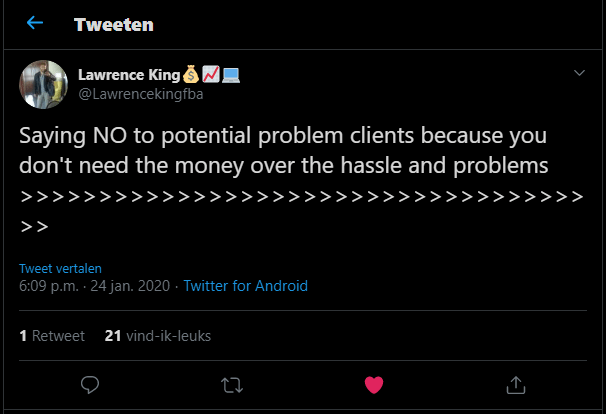Click the laptop emoji by the name
The width and height of the screenshot is (606, 414).
click(x=230, y=74)
